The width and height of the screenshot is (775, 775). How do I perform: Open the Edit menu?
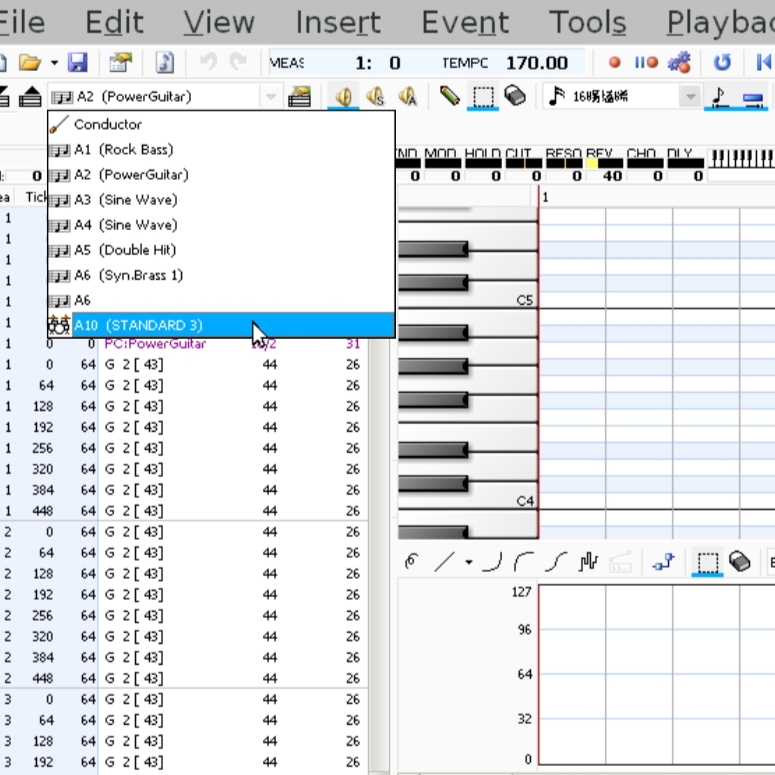click(x=114, y=22)
